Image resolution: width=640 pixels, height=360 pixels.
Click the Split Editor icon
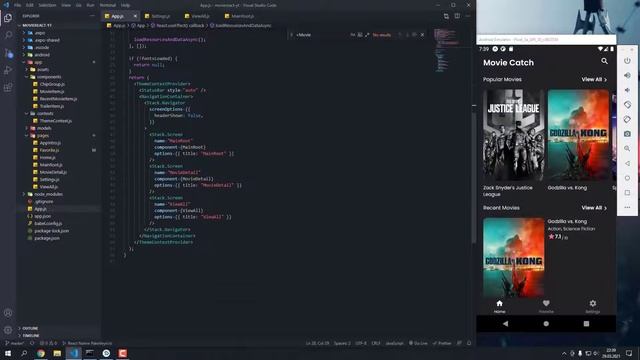click(457, 16)
